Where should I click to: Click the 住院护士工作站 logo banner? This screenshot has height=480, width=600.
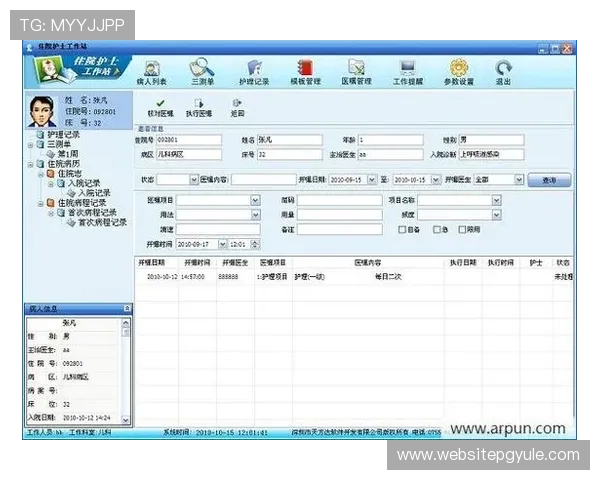coord(78,71)
